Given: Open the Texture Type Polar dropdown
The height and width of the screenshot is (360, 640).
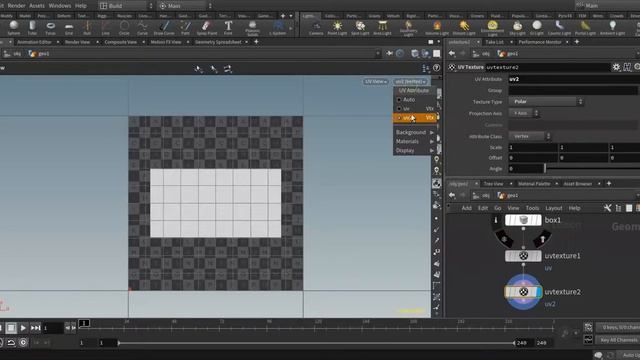Looking at the screenshot, I should pos(546,102).
